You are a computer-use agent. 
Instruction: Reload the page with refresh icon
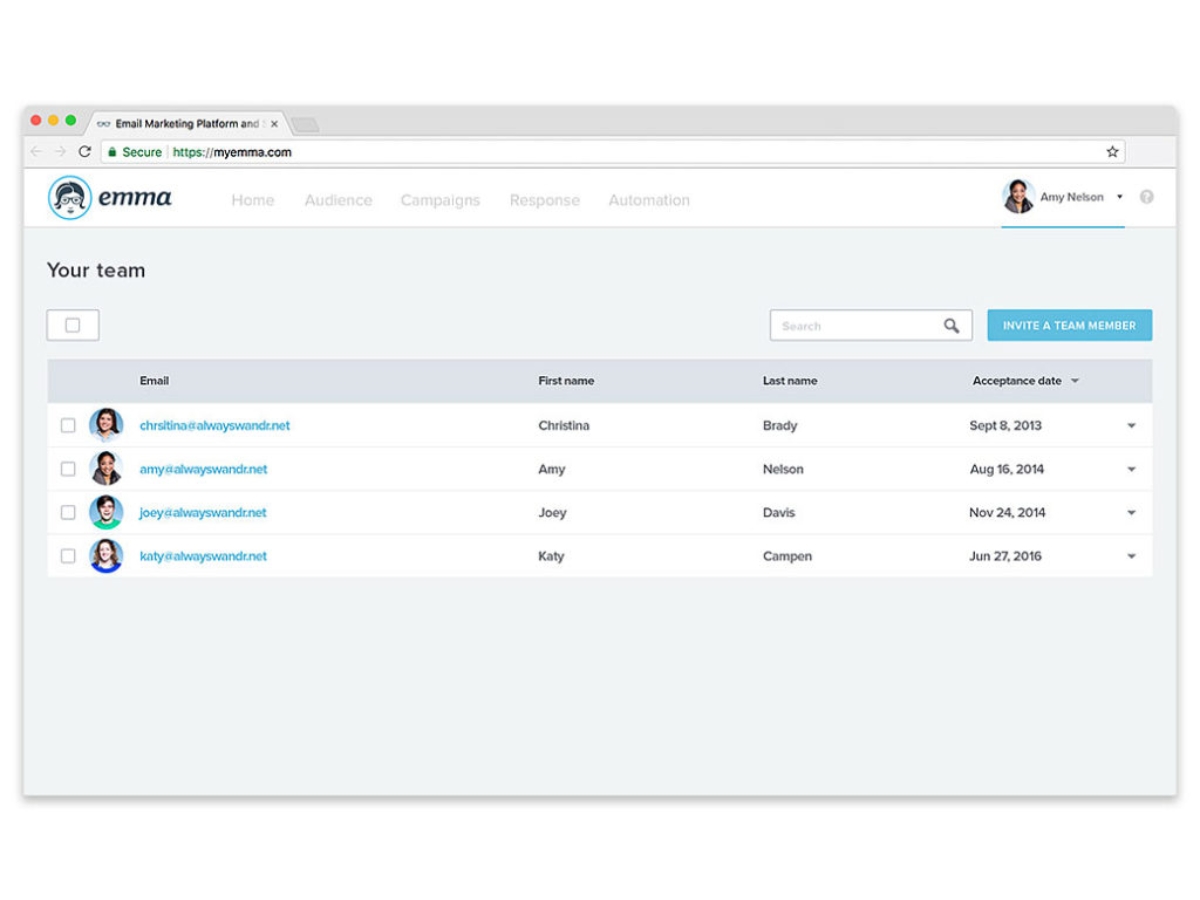[85, 152]
